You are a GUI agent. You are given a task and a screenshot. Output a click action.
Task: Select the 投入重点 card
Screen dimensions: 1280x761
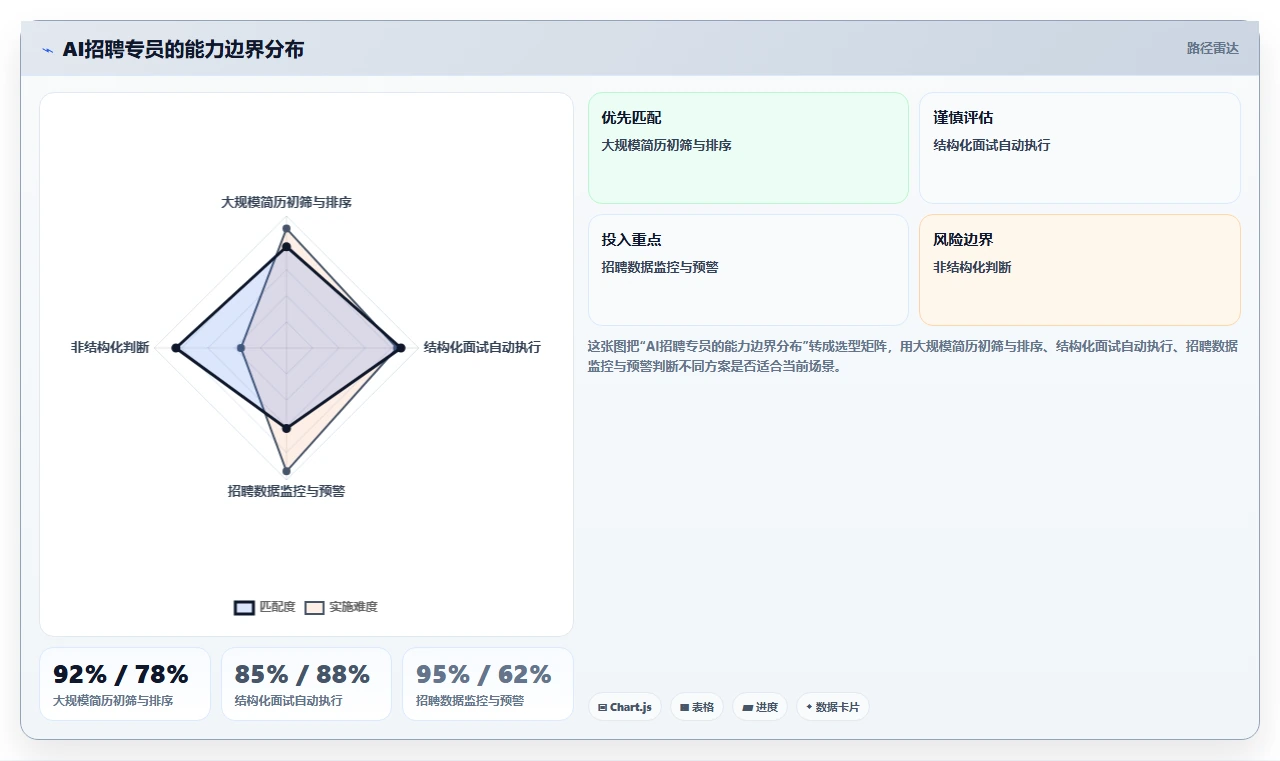point(748,270)
